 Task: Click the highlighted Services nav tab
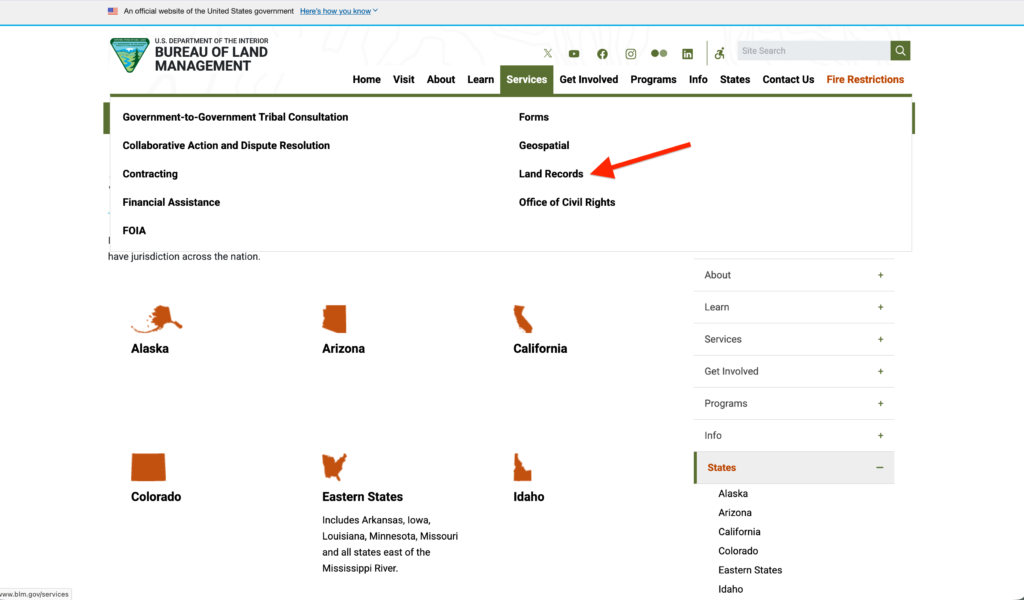click(x=526, y=80)
